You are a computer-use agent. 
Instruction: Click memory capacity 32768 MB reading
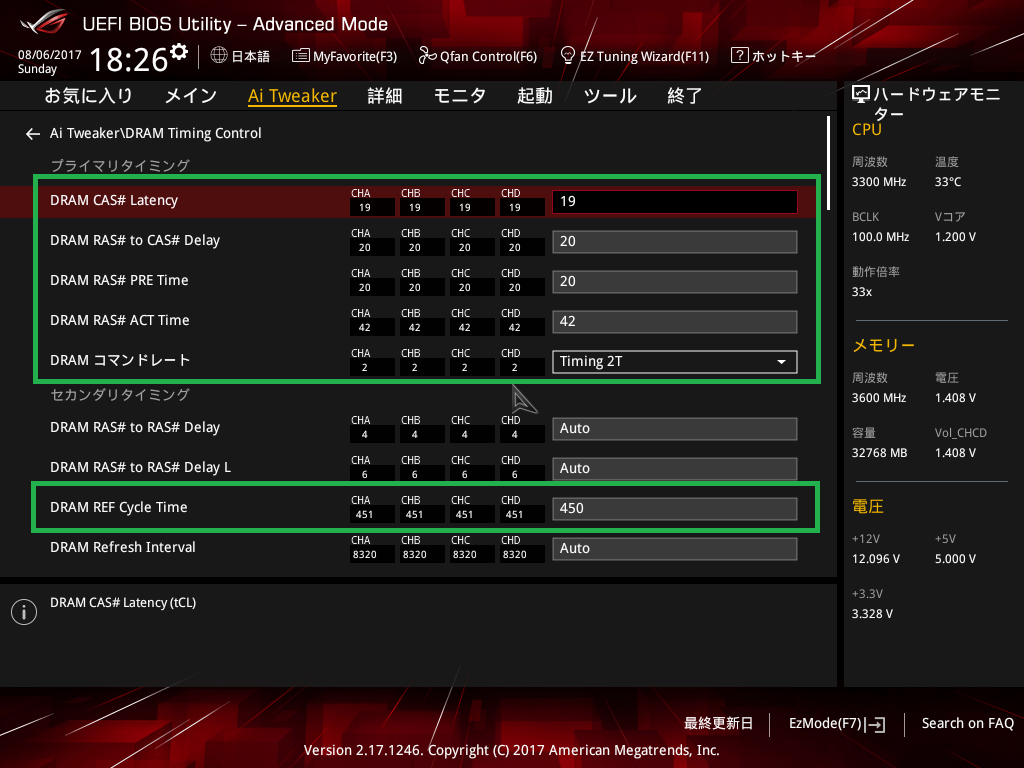coord(879,453)
